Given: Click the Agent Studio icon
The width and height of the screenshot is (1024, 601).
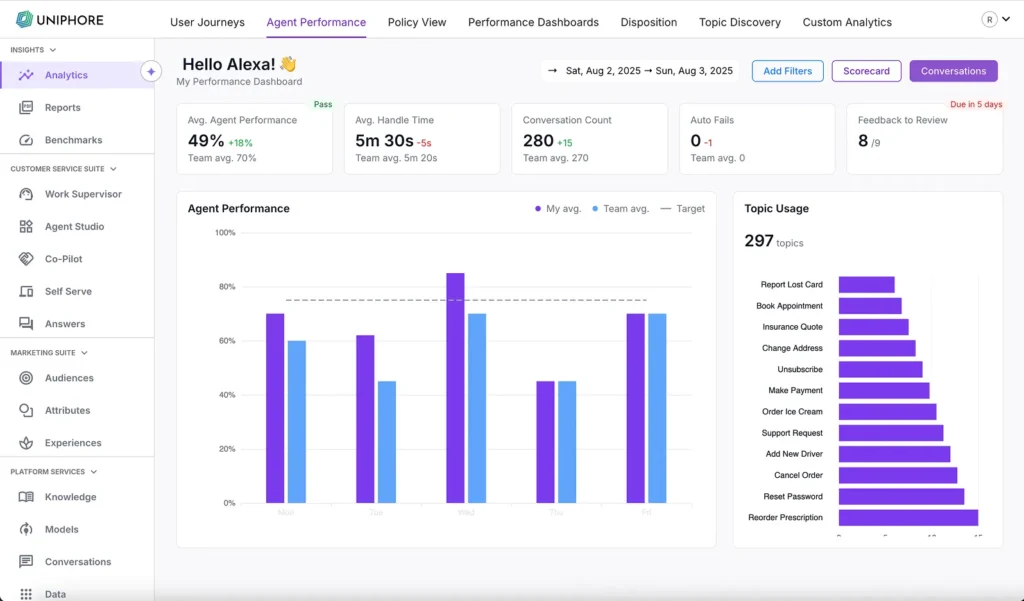Looking at the screenshot, I should [26, 227].
